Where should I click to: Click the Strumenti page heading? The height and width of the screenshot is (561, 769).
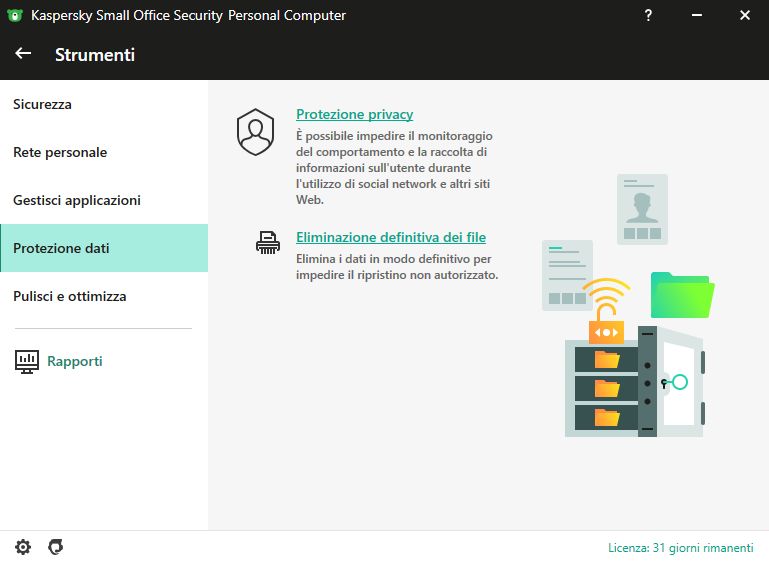[95, 54]
